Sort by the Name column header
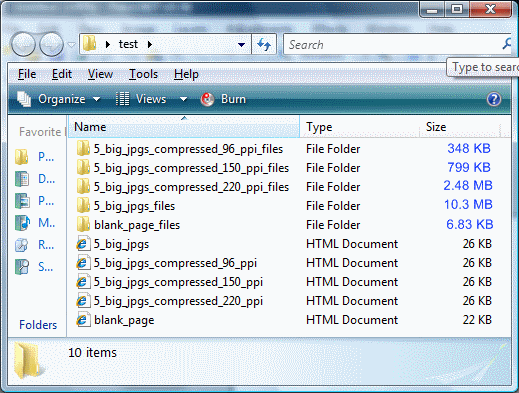The width and height of the screenshot is (519, 393). (x=184, y=127)
